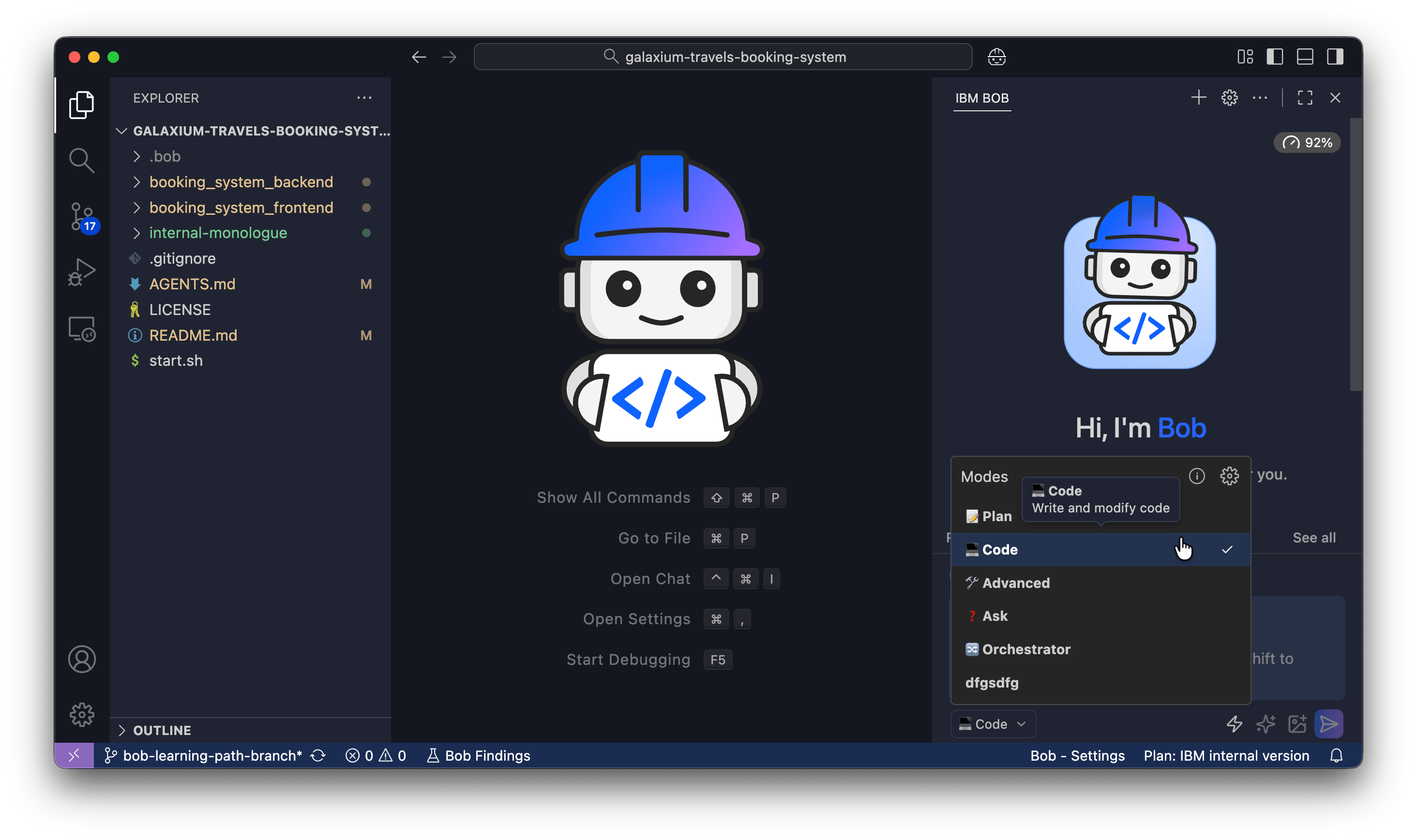Toggle the bottom panel visibility
The image size is (1417, 840).
pyautogui.click(x=1305, y=57)
